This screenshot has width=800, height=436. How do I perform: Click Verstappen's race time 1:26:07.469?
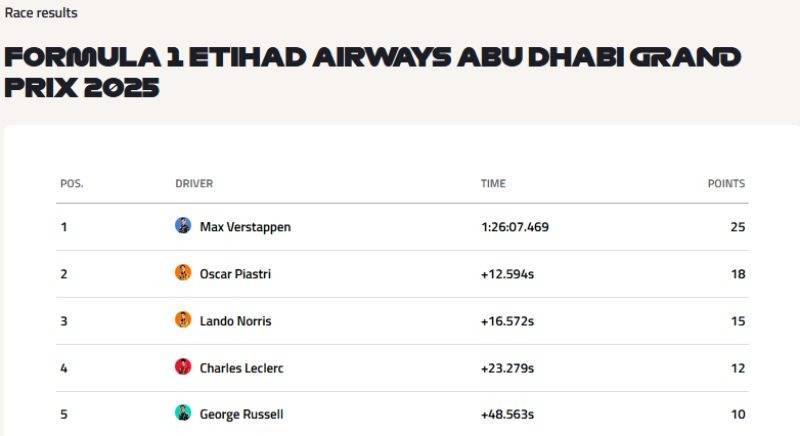(x=515, y=227)
